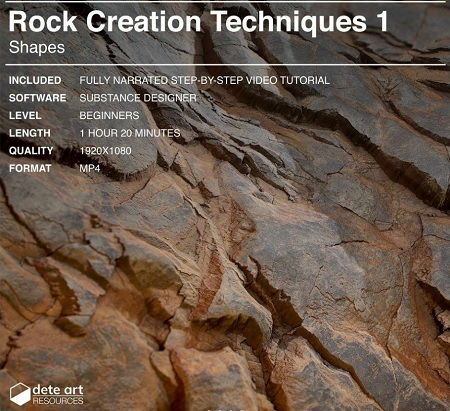Click the dete art hexagon logo icon
The image size is (450, 411).
[x=20, y=394]
